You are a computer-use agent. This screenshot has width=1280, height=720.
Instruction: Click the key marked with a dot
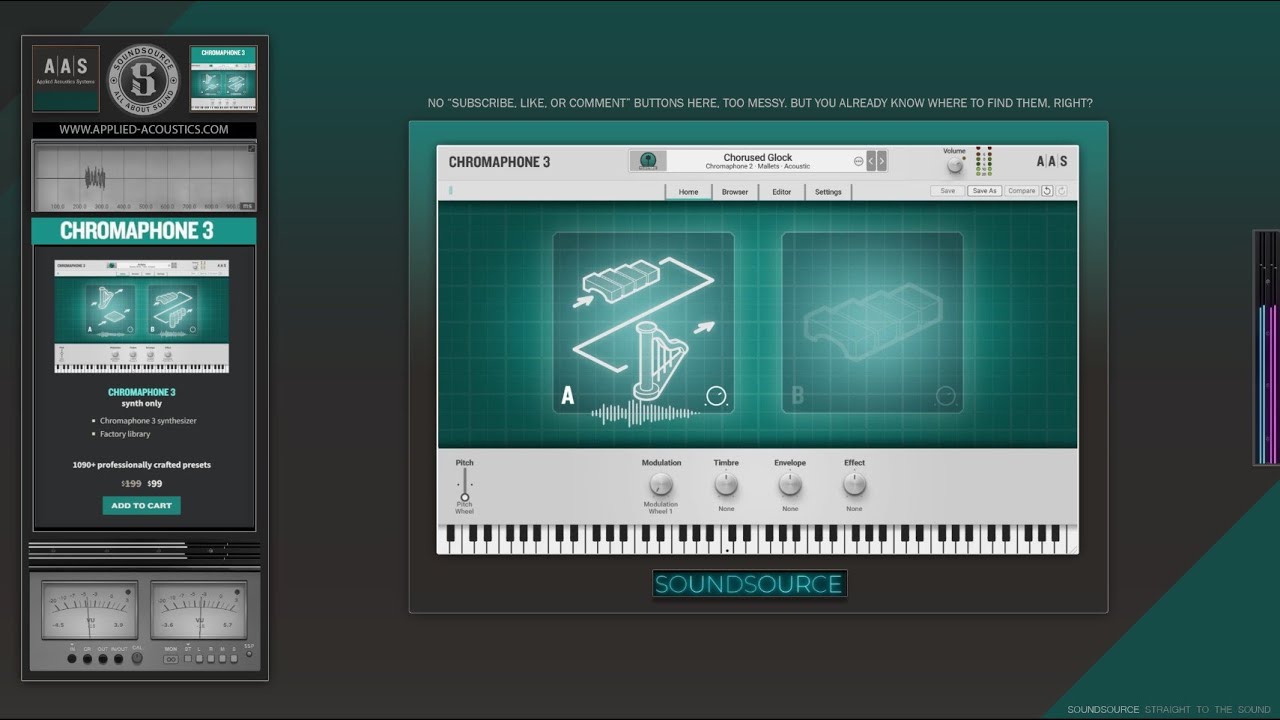727,540
